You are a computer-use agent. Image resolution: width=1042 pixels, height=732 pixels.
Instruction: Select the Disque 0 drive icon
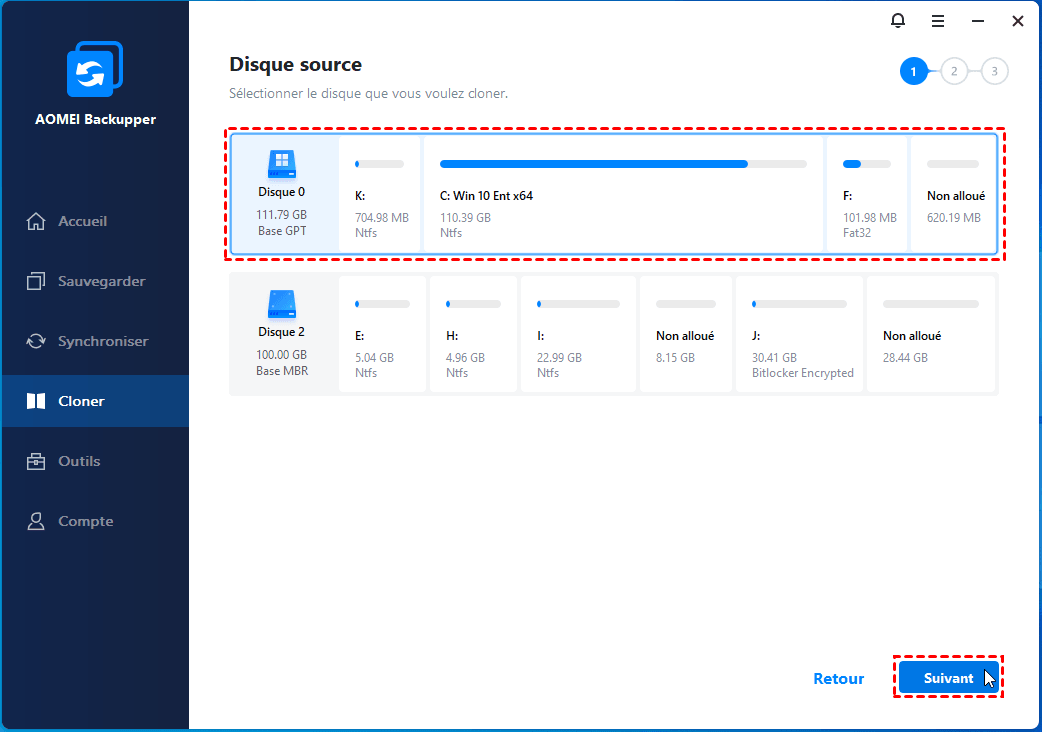[282, 164]
